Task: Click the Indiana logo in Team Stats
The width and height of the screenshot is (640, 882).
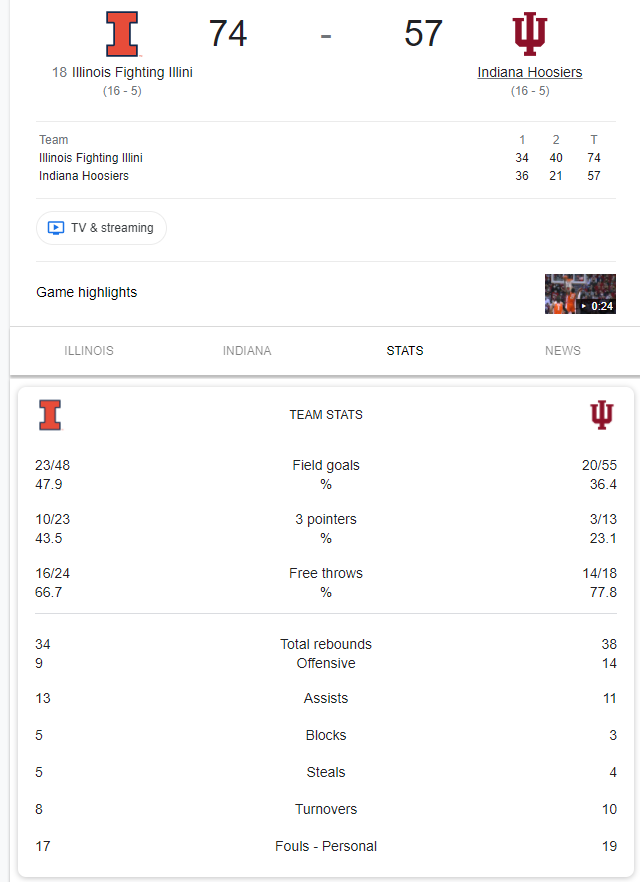Action: [601, 415]
